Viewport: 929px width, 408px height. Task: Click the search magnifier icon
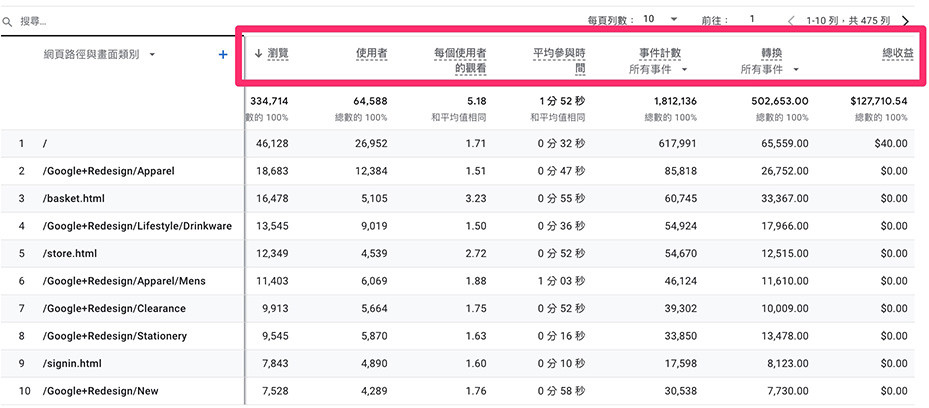[7, 21]
